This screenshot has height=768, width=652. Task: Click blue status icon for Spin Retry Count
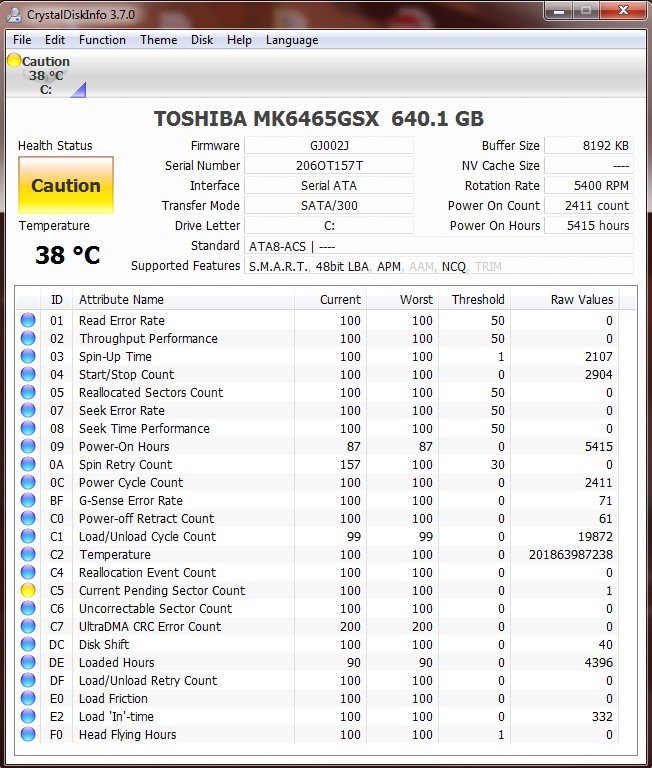point(28,464)
